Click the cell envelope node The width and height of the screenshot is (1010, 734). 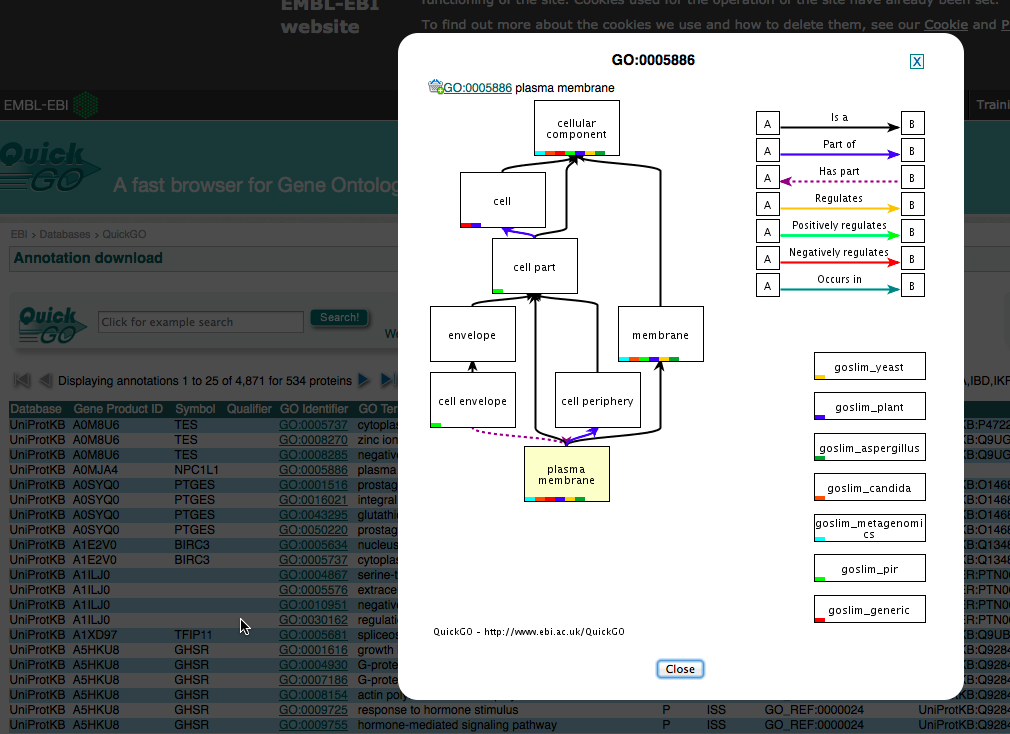(x=473, y=400)
